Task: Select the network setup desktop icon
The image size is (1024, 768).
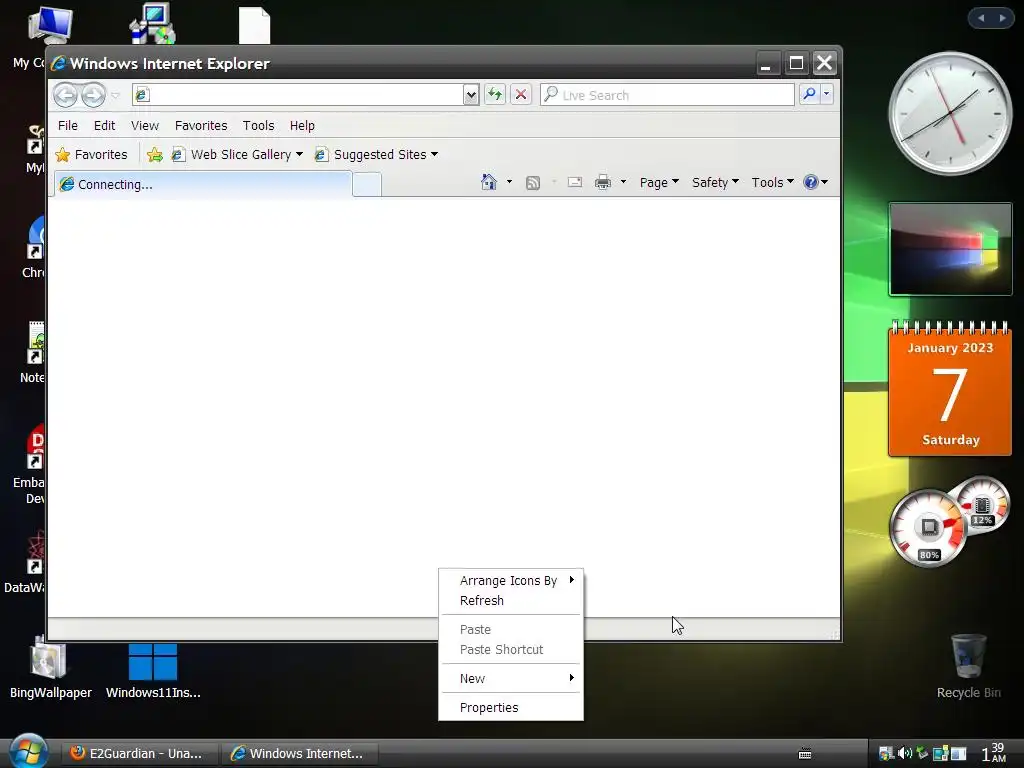Action: pos(153,23)
